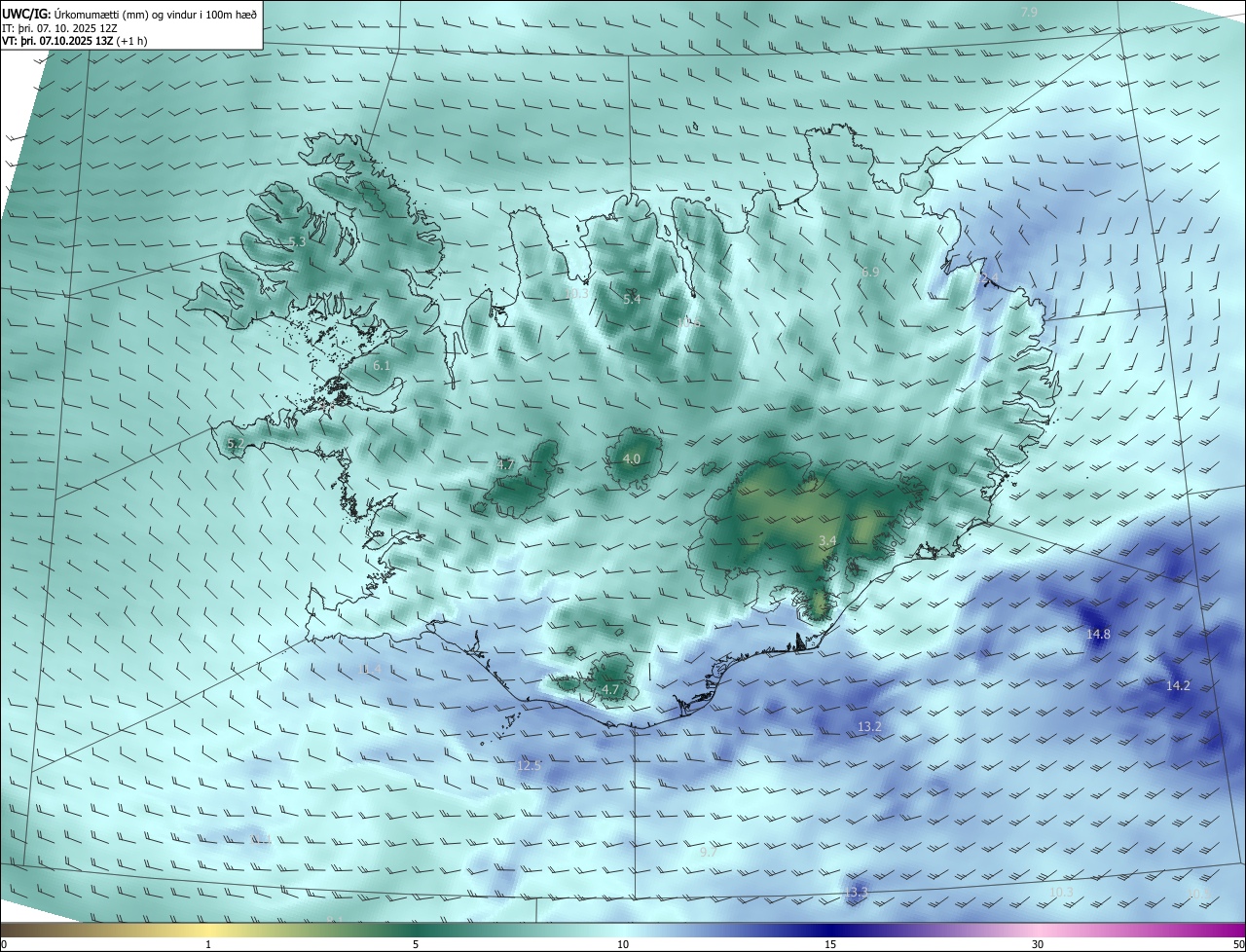Click the UWC/IG title in the header box
1246x952 pixels.
26,14
